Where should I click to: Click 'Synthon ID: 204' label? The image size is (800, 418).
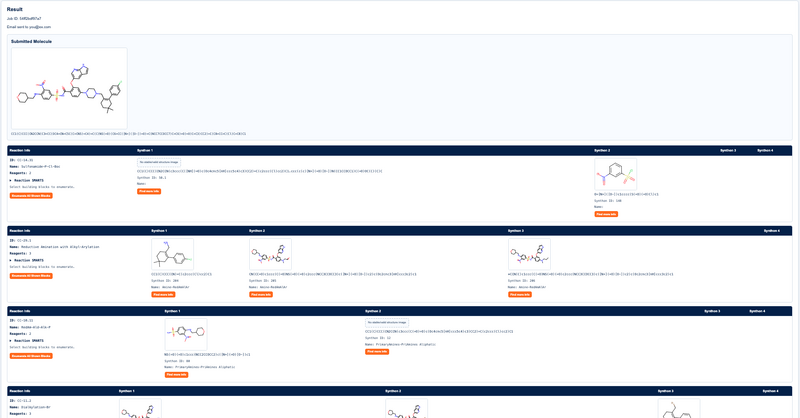pyautogui.click(x=165, y=281)
